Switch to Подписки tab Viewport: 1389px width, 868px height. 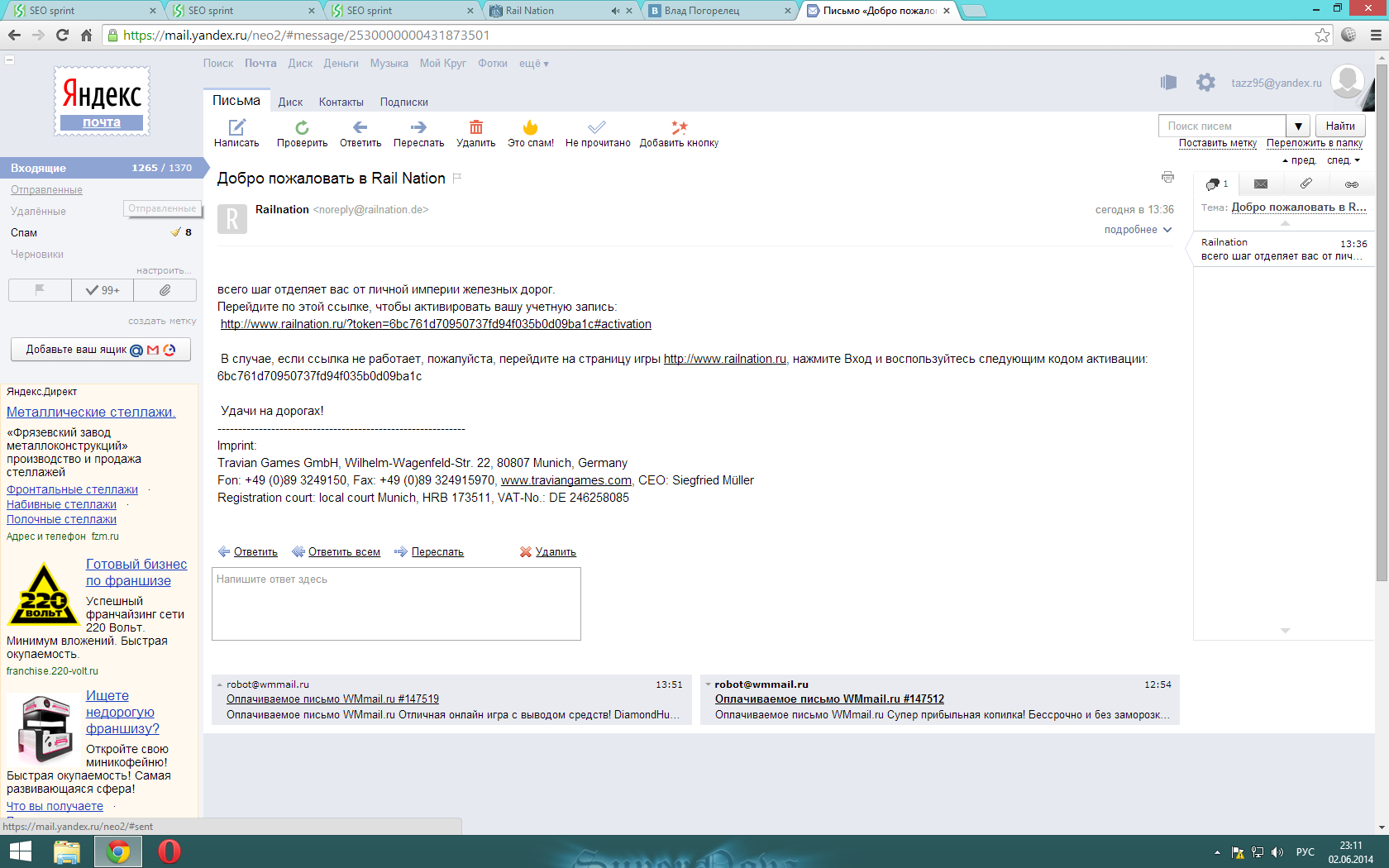pyautogui.click(x=404, y=103)
